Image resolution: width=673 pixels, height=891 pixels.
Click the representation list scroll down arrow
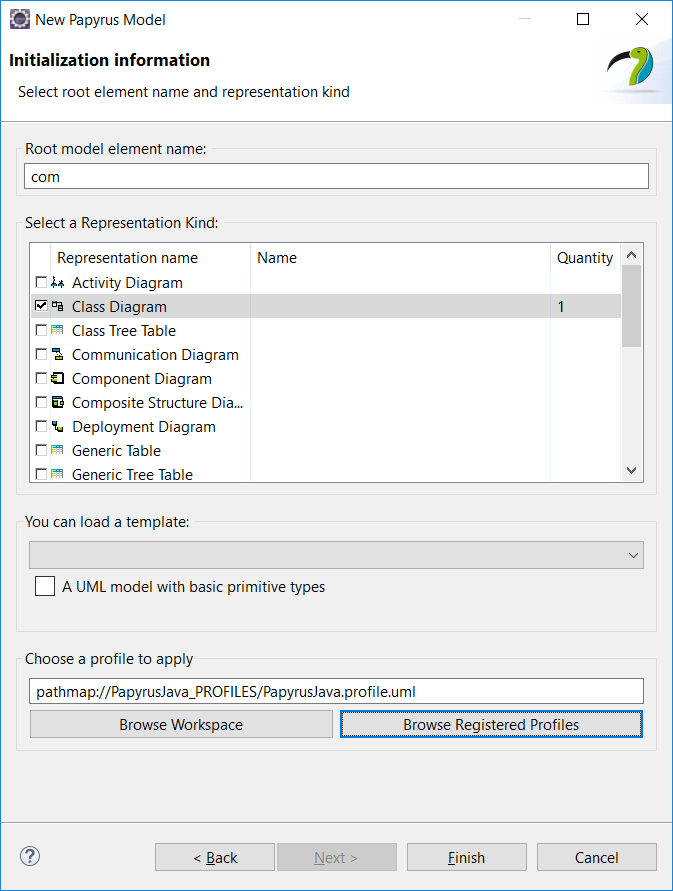point(632,470)
